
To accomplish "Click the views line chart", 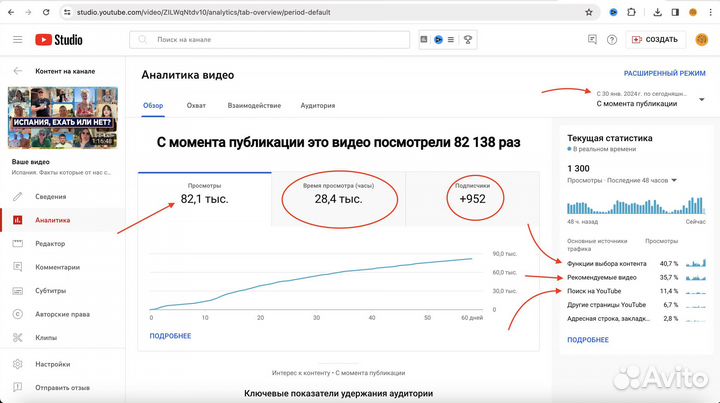I will click(316, 284).
